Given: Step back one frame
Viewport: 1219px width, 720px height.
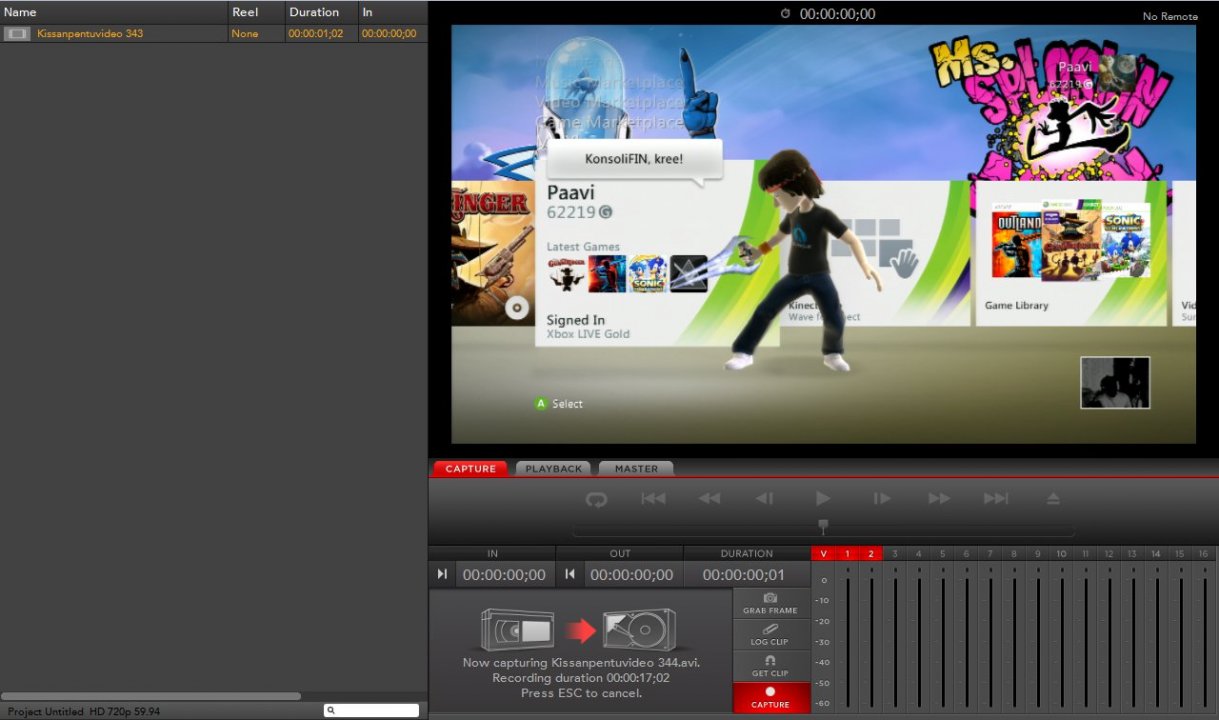Looking at the screenshot, I should (x=764, y=499).
